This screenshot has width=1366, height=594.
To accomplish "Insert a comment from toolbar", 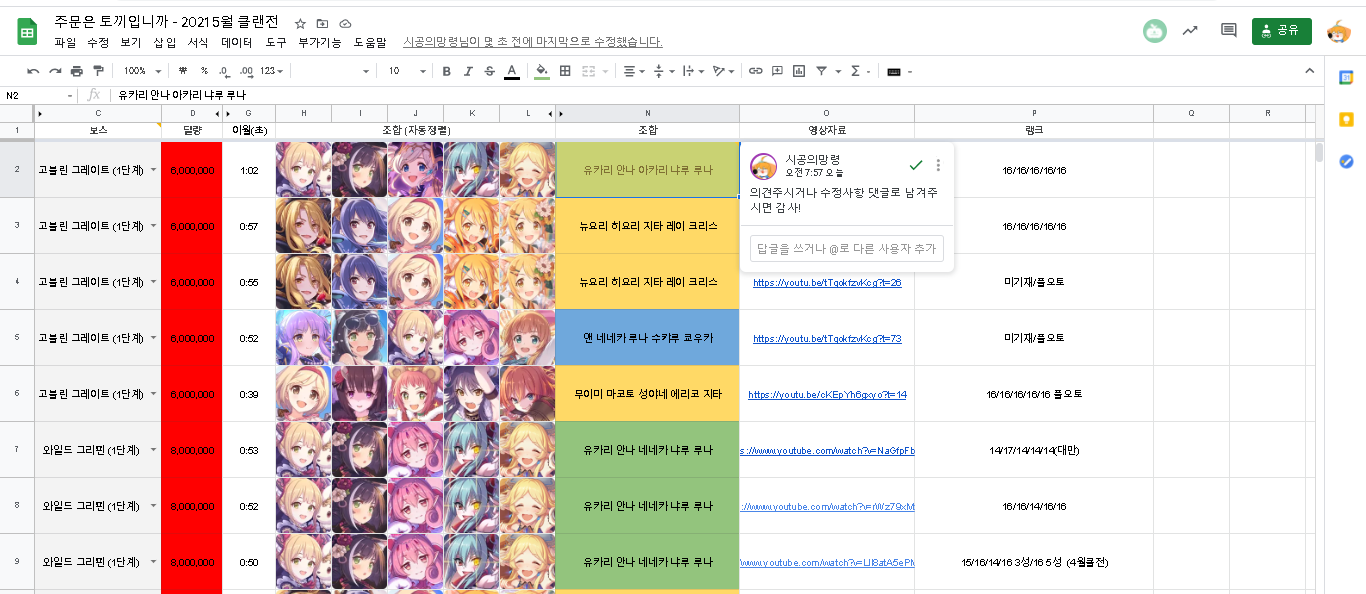I will point(778,71).
